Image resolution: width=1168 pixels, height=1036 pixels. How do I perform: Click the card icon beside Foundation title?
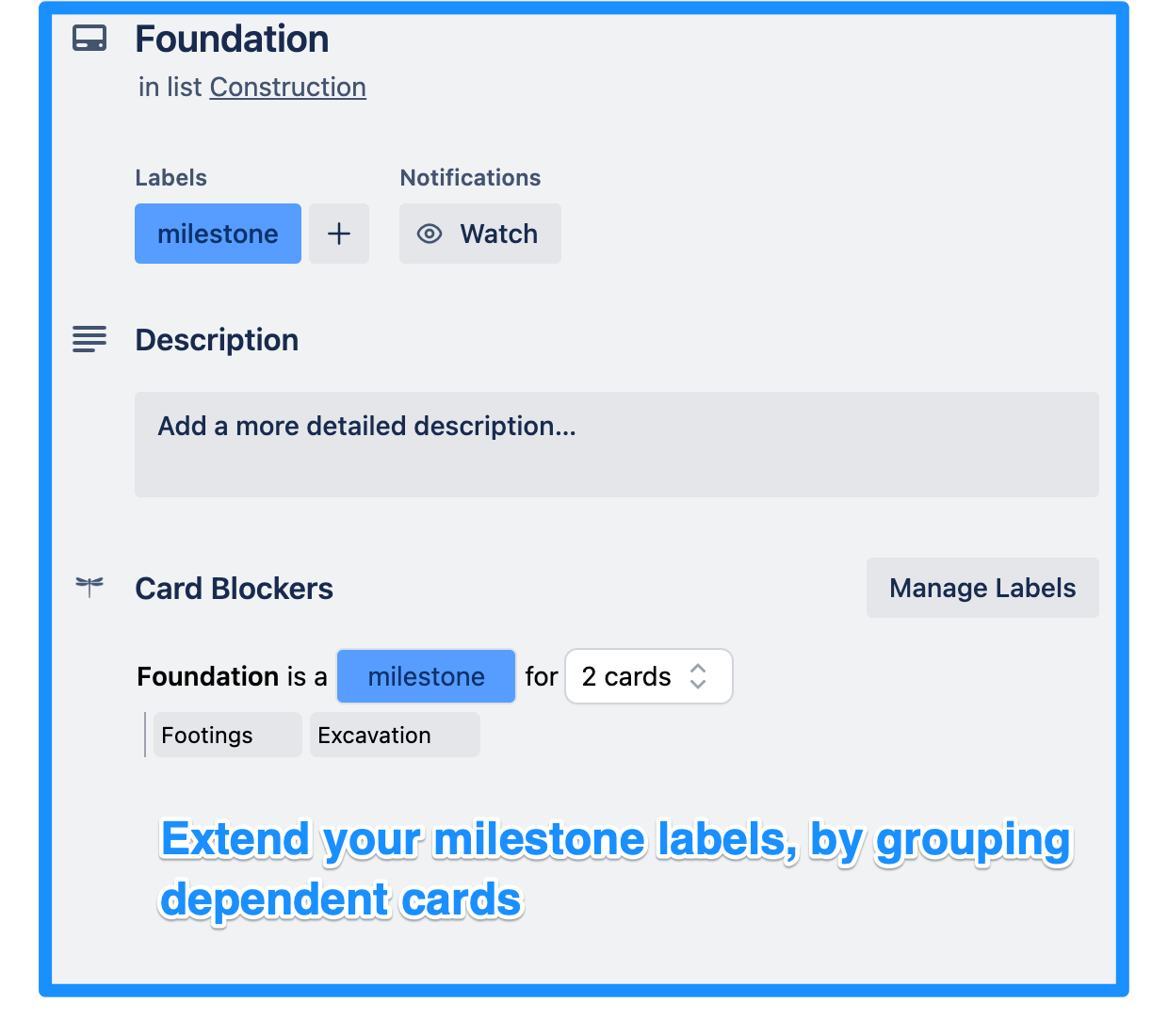89,39
